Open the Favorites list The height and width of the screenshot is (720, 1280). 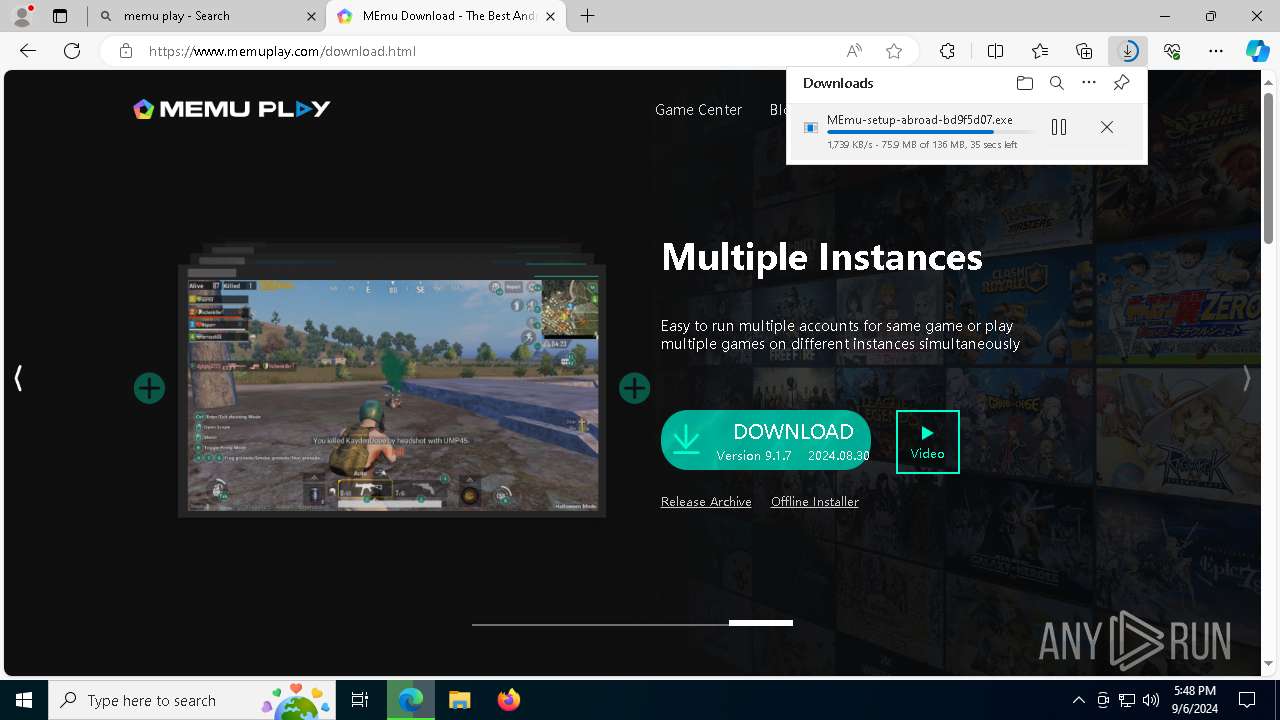pyautogui.click(x=1040, y=51)
